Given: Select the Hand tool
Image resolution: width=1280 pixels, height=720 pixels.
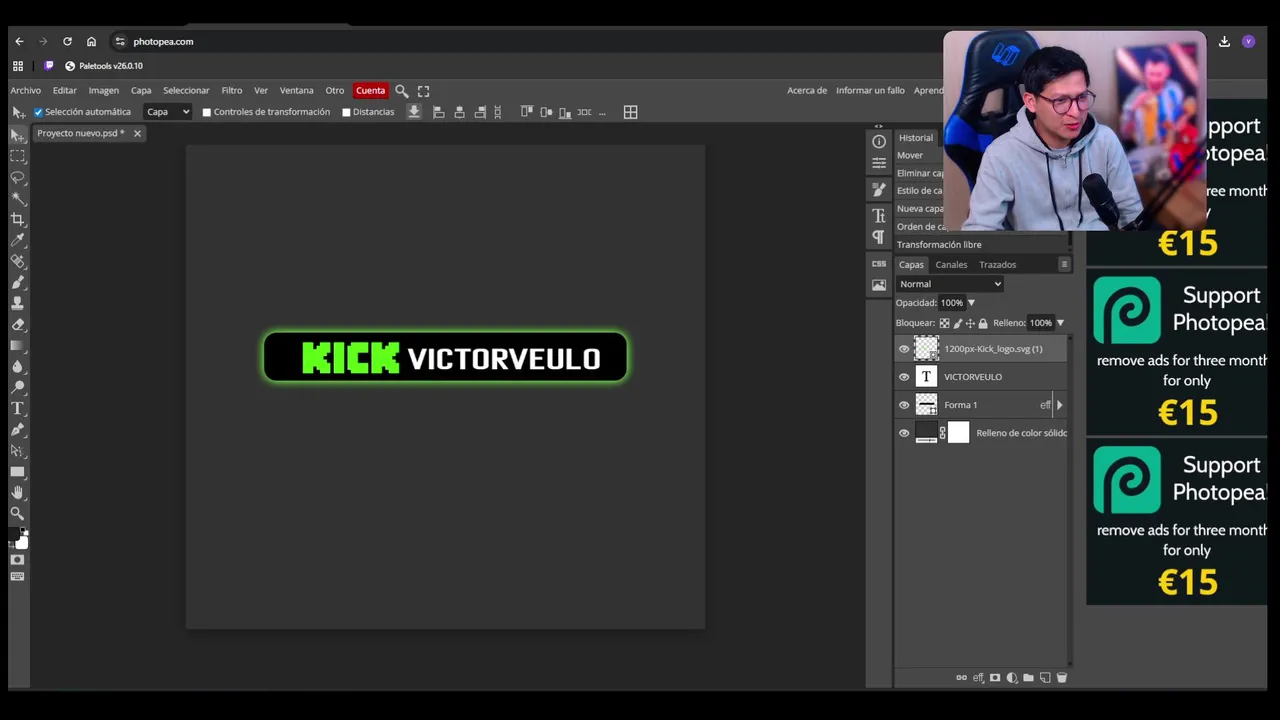Looking at the screenshot, I should pyautogui.click(x=17, y=492).
